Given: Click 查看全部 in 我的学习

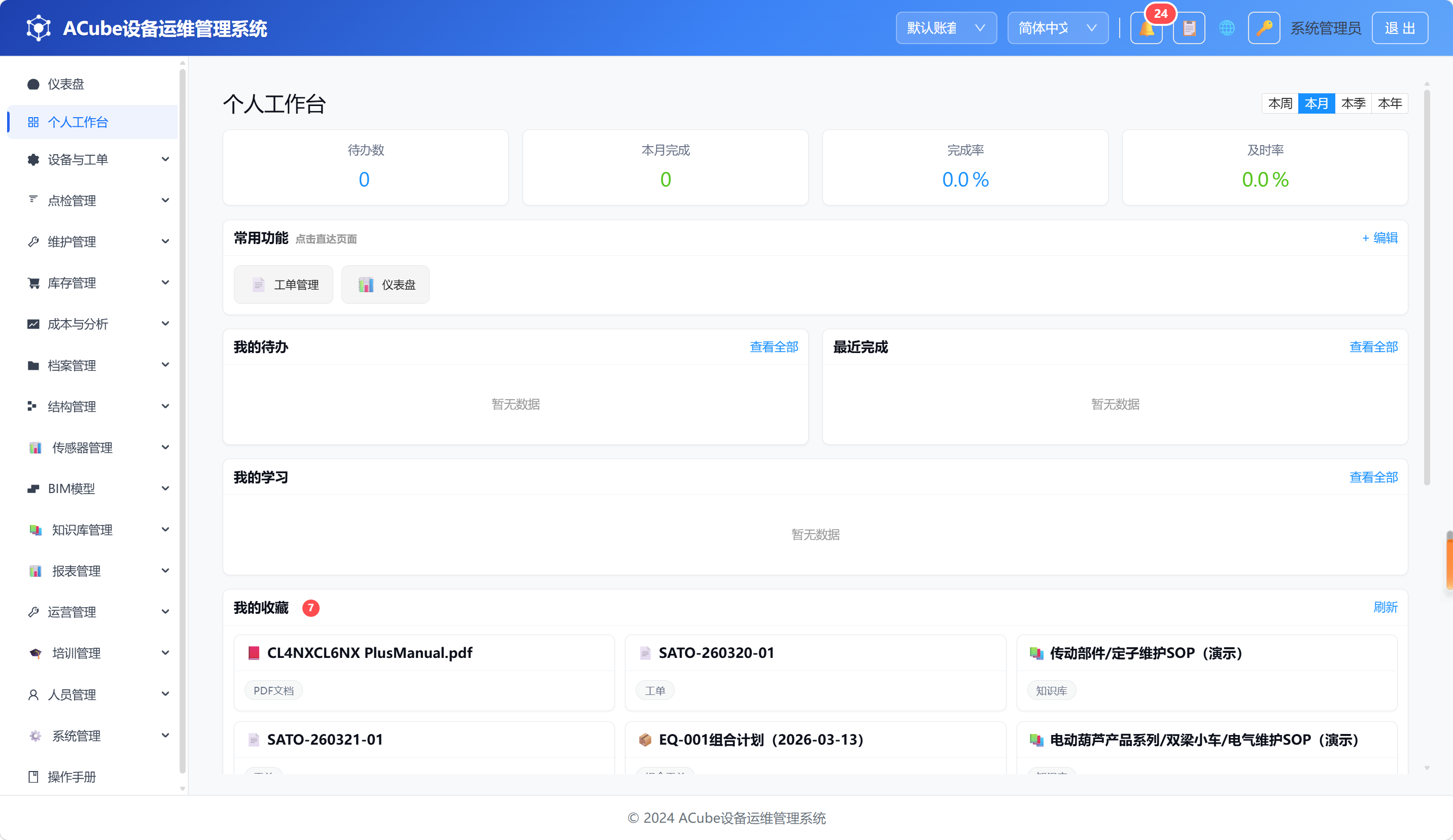Looking at the screenshot, I should pyautogui.click(x=1373, y=477).
